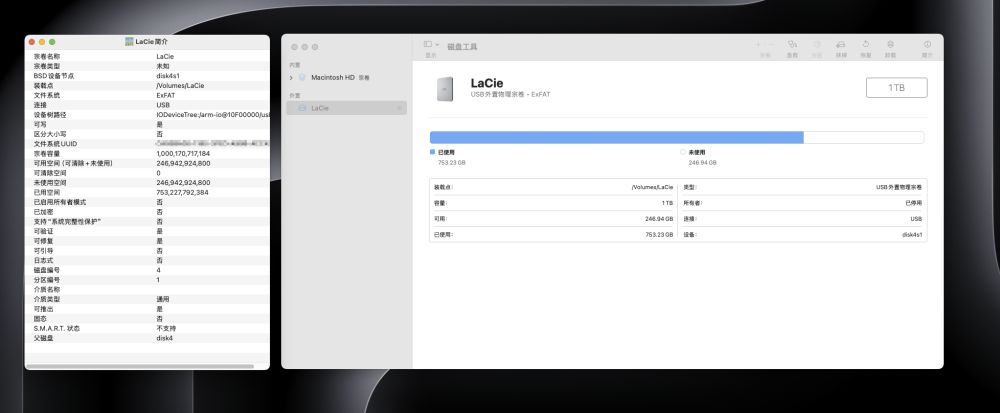Click the 类型 USB外置物理宗卷 table cell
The width and height of the screenshot is (1000, 413).
click(802, 187)
